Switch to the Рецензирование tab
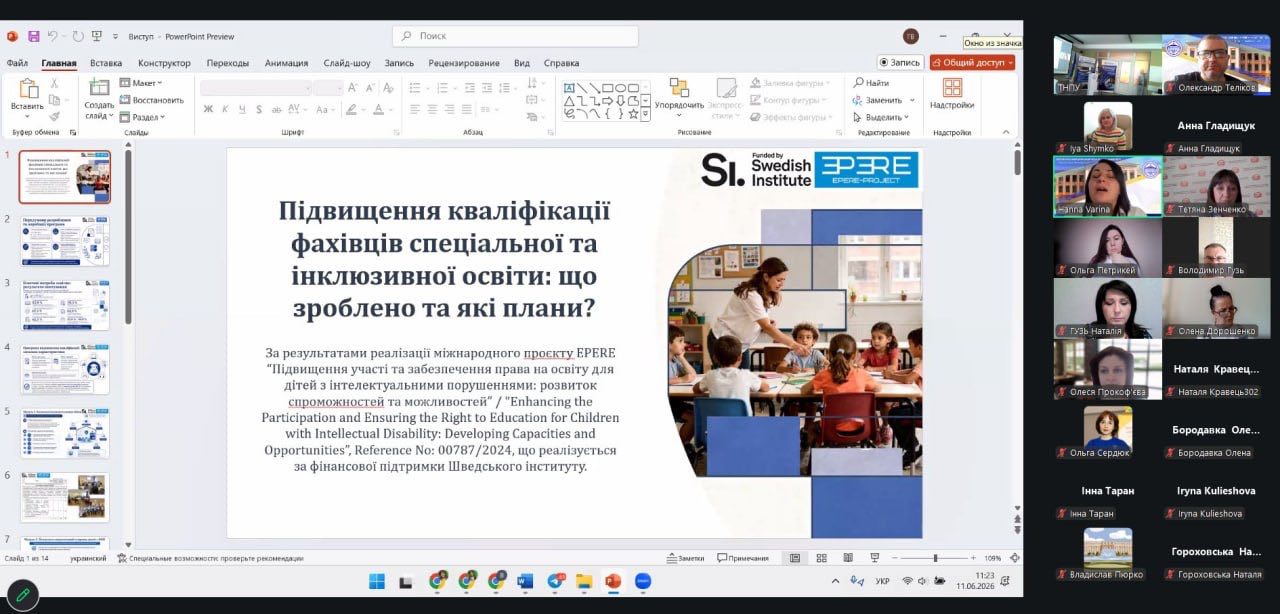Viewport: 1280px width, 614px height. click(464, 63)
